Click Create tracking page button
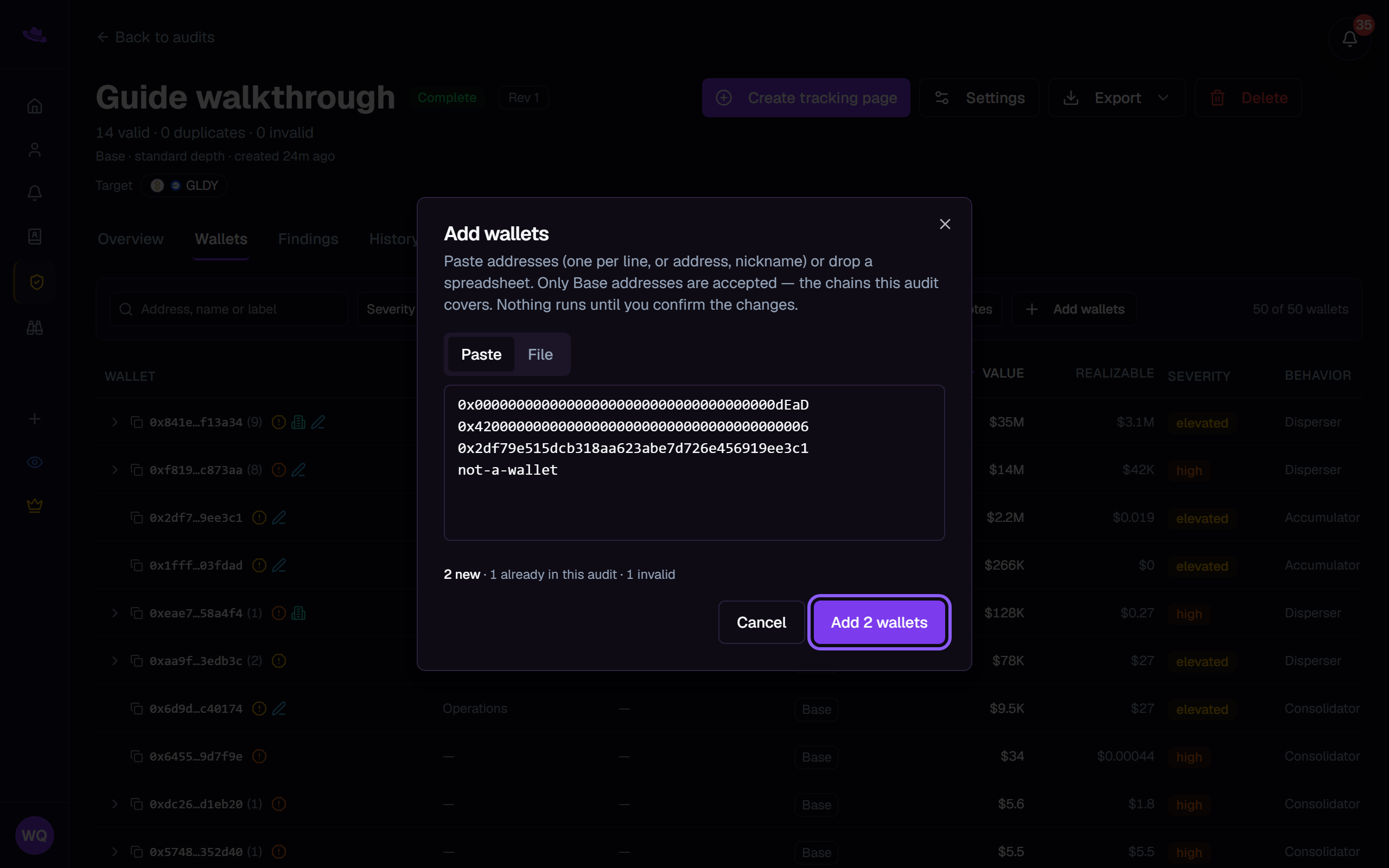The image size is (1389, 868). coord(806,98)
